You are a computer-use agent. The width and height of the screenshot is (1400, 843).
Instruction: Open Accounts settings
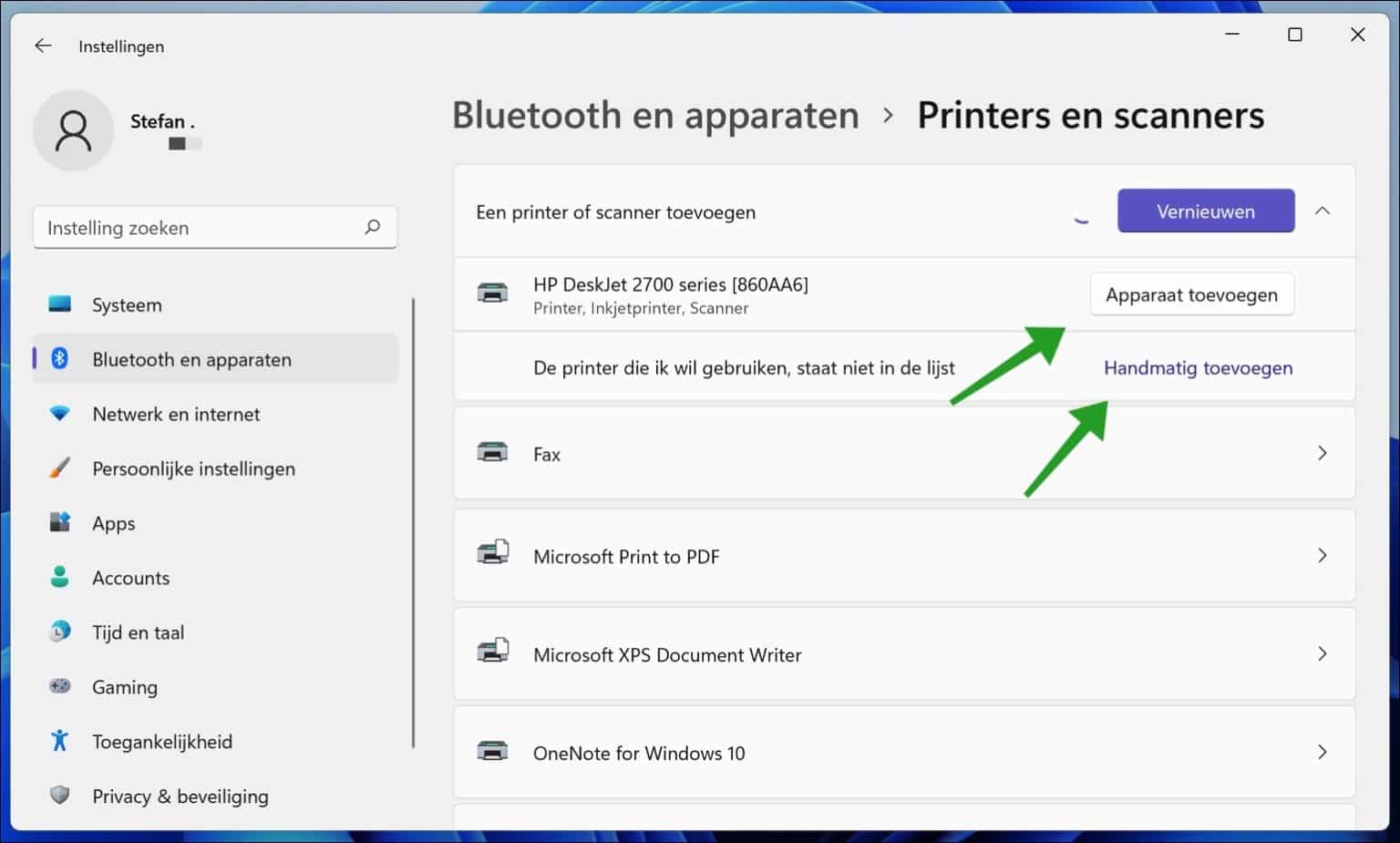pos(130,577)
